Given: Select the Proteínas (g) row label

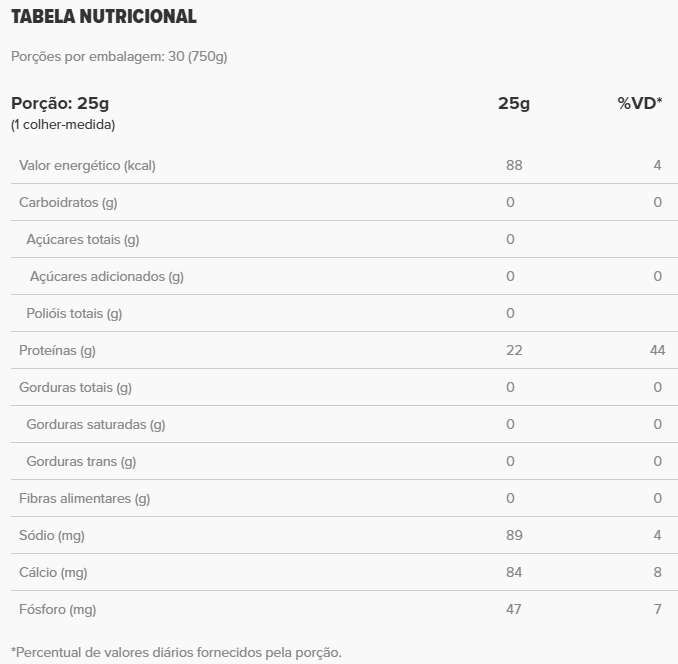Looking at the screenshot, I should coord(57,350).
